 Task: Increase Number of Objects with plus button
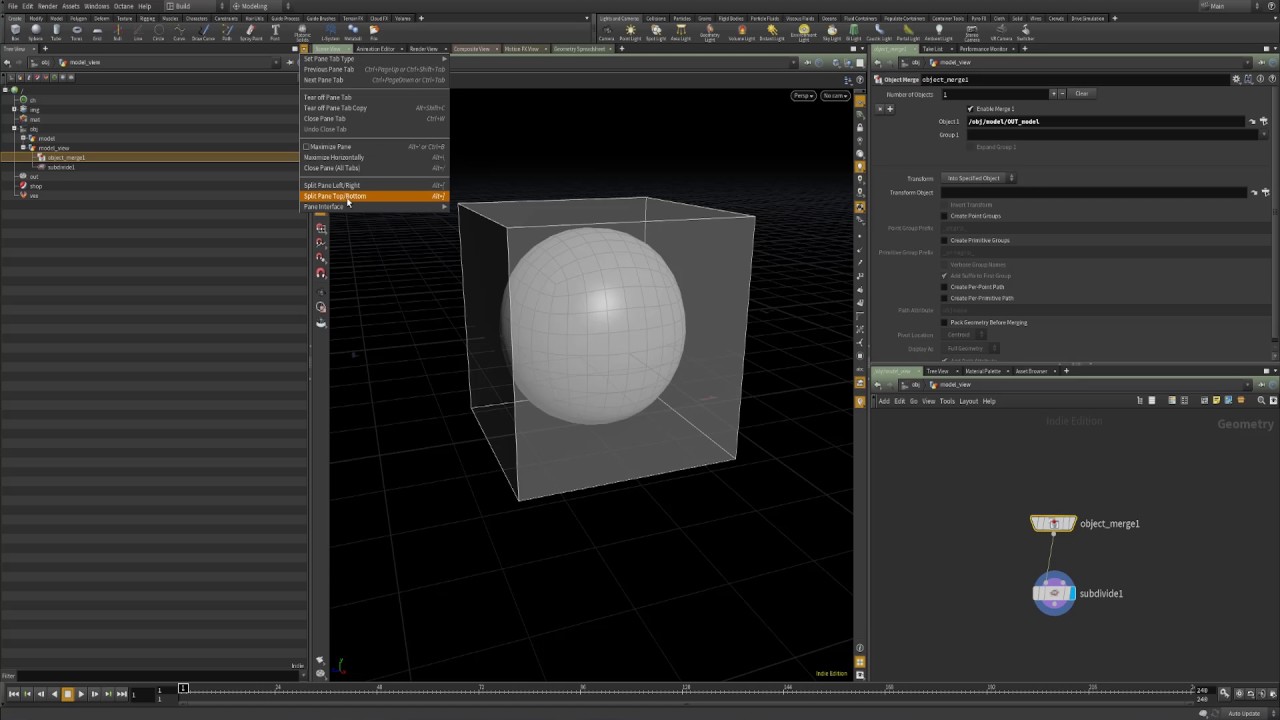coord(1052,94)
